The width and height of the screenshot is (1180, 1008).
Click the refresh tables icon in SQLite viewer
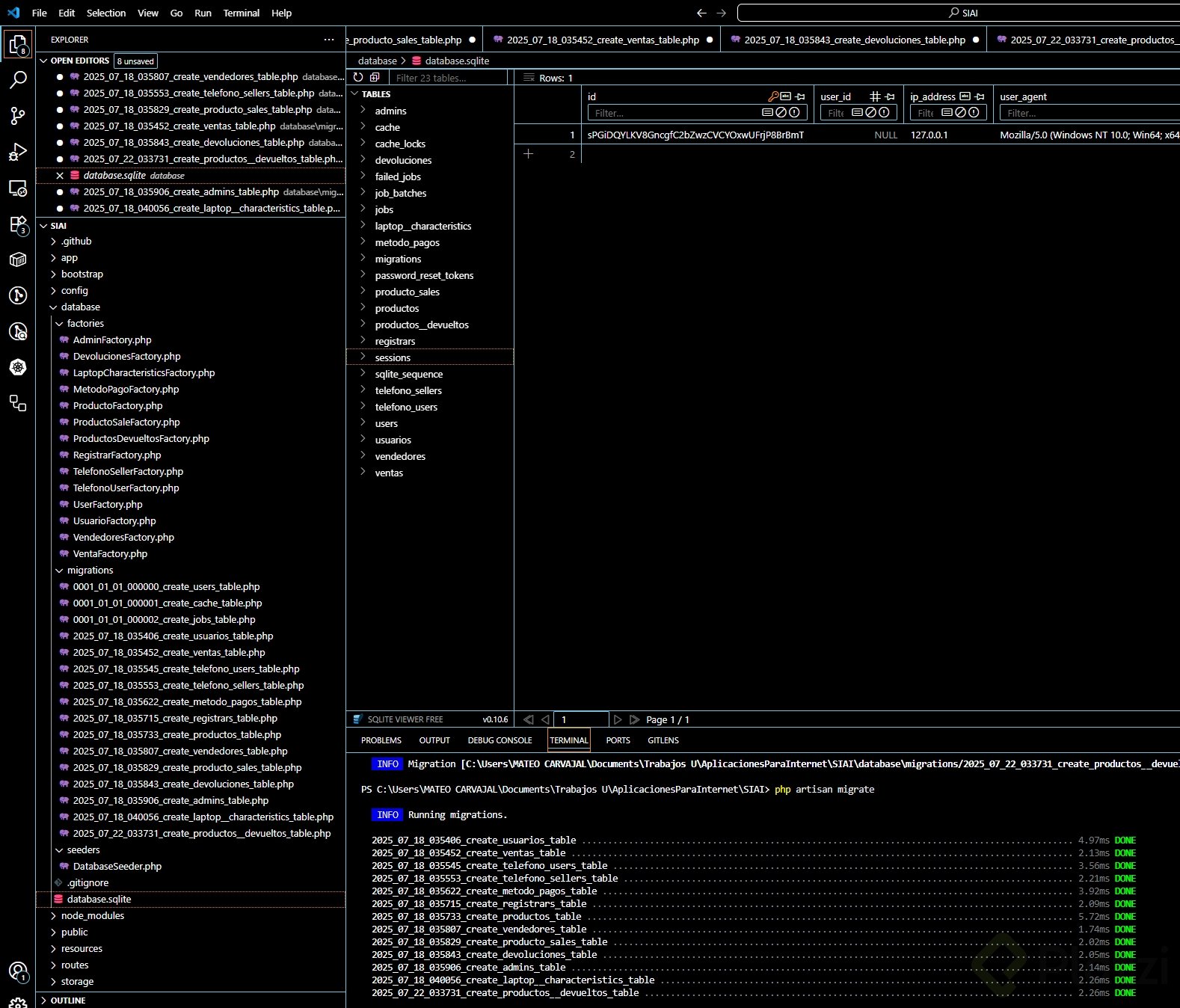point(358,77)
